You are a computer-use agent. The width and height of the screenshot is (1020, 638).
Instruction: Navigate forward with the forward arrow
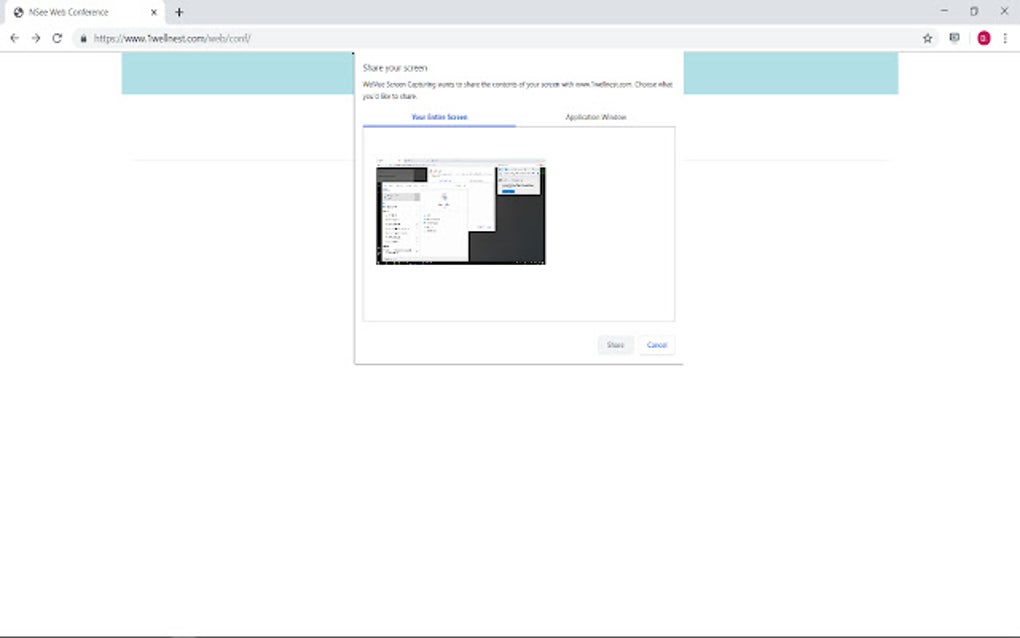click(35, 38)
